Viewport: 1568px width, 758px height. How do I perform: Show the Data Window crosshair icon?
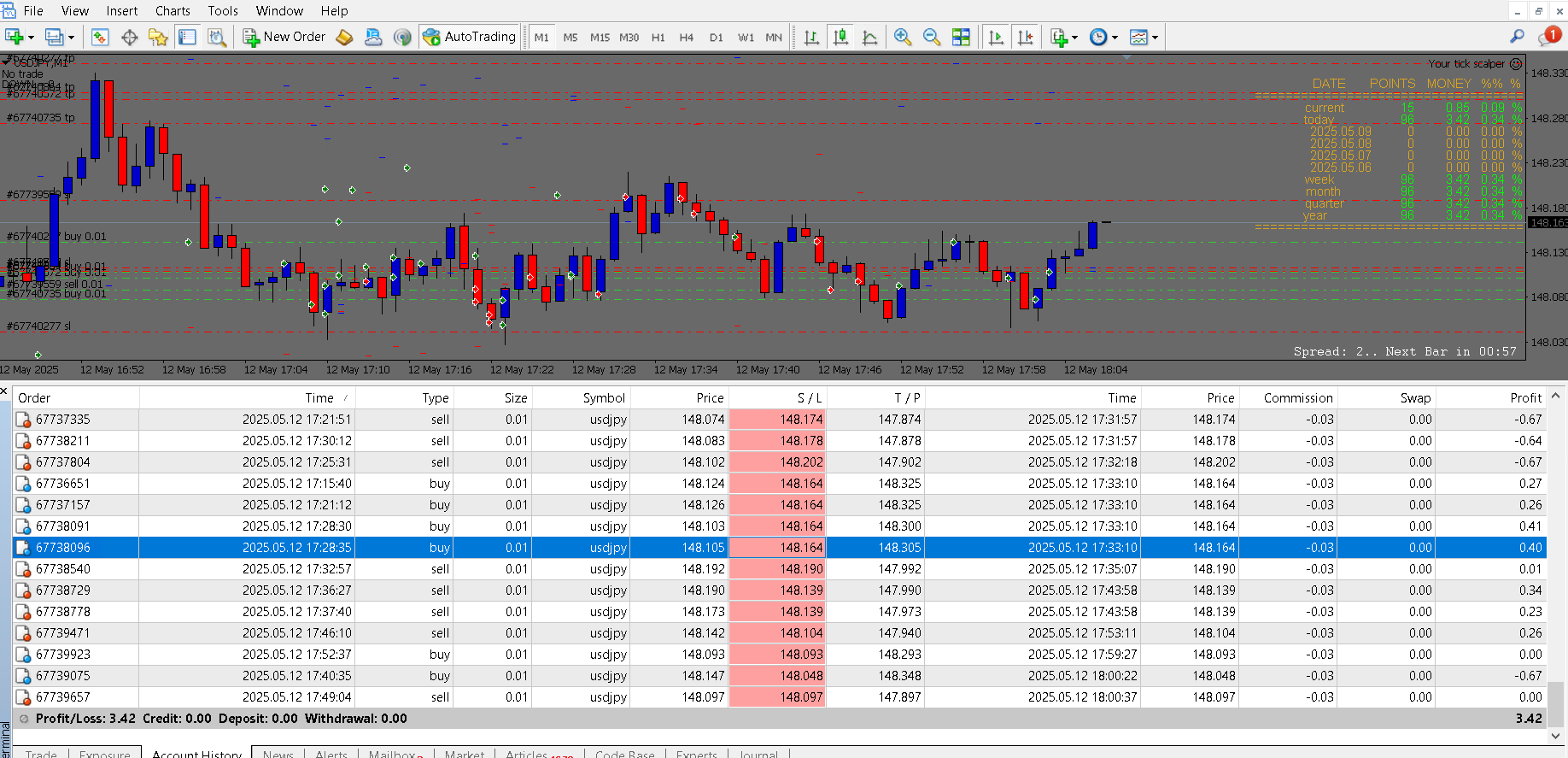[x=130, y=37]
